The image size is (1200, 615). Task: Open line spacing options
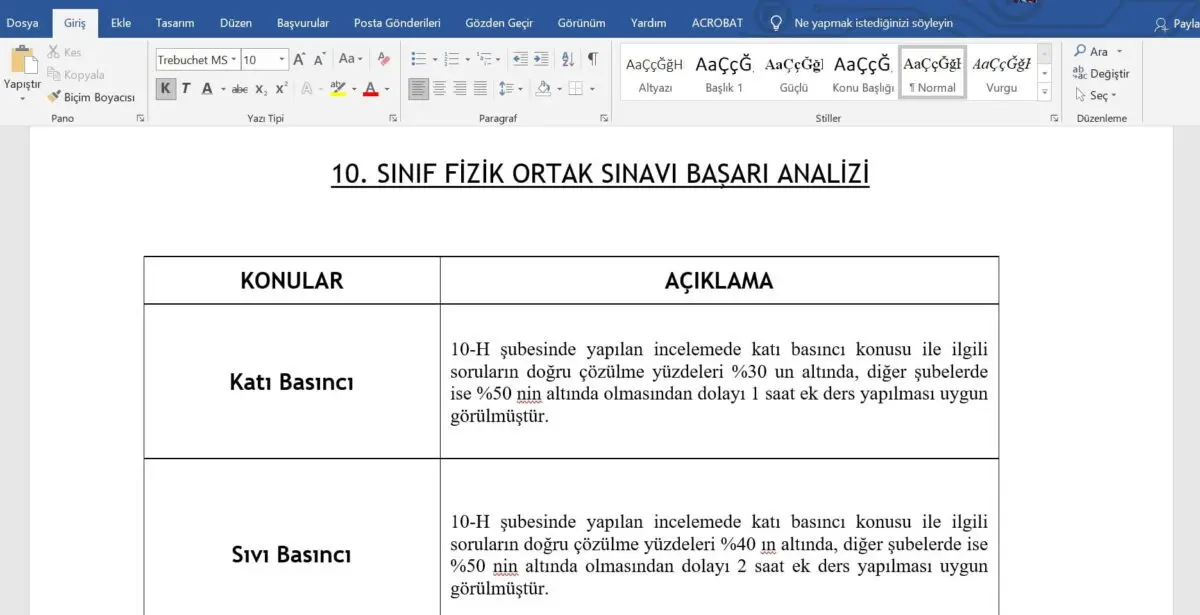(x=511, y=89)
